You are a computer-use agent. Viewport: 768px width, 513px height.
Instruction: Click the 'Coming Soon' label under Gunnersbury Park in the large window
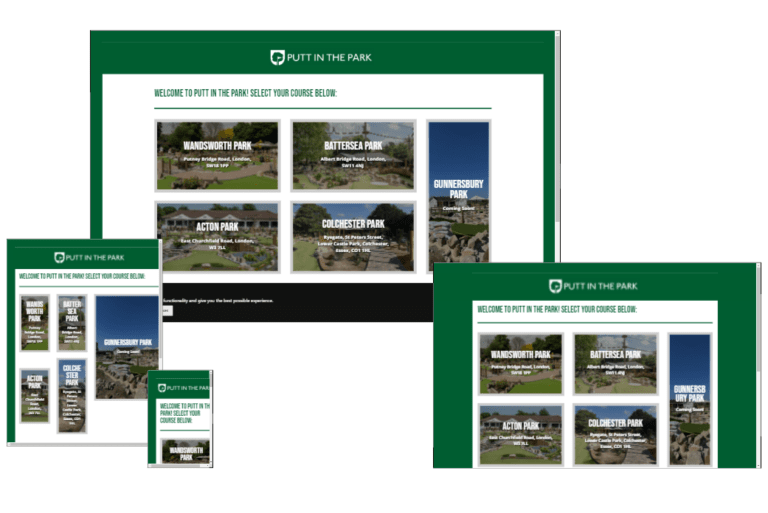coord(458,208)
